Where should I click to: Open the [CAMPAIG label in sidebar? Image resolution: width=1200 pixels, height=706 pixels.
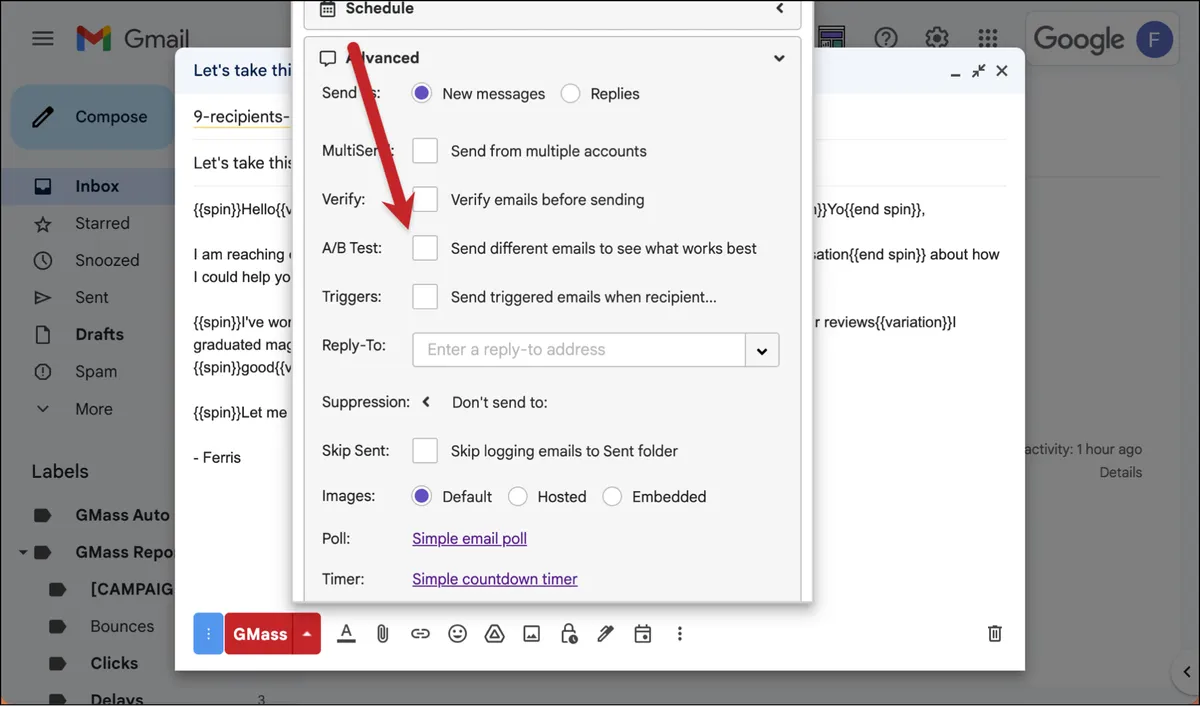tap(131, 589)
